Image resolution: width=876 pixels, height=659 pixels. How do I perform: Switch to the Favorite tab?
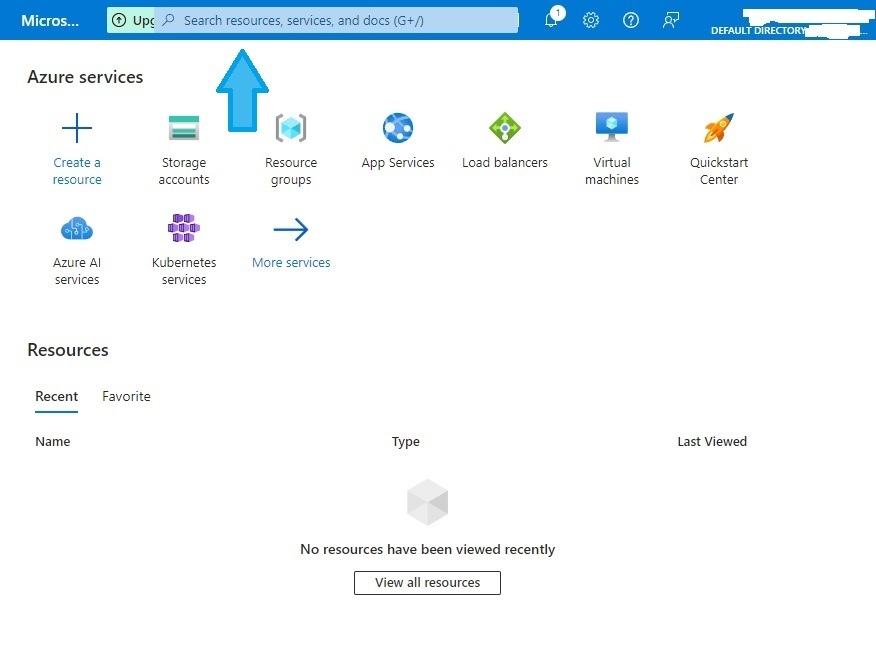(126, 397)
